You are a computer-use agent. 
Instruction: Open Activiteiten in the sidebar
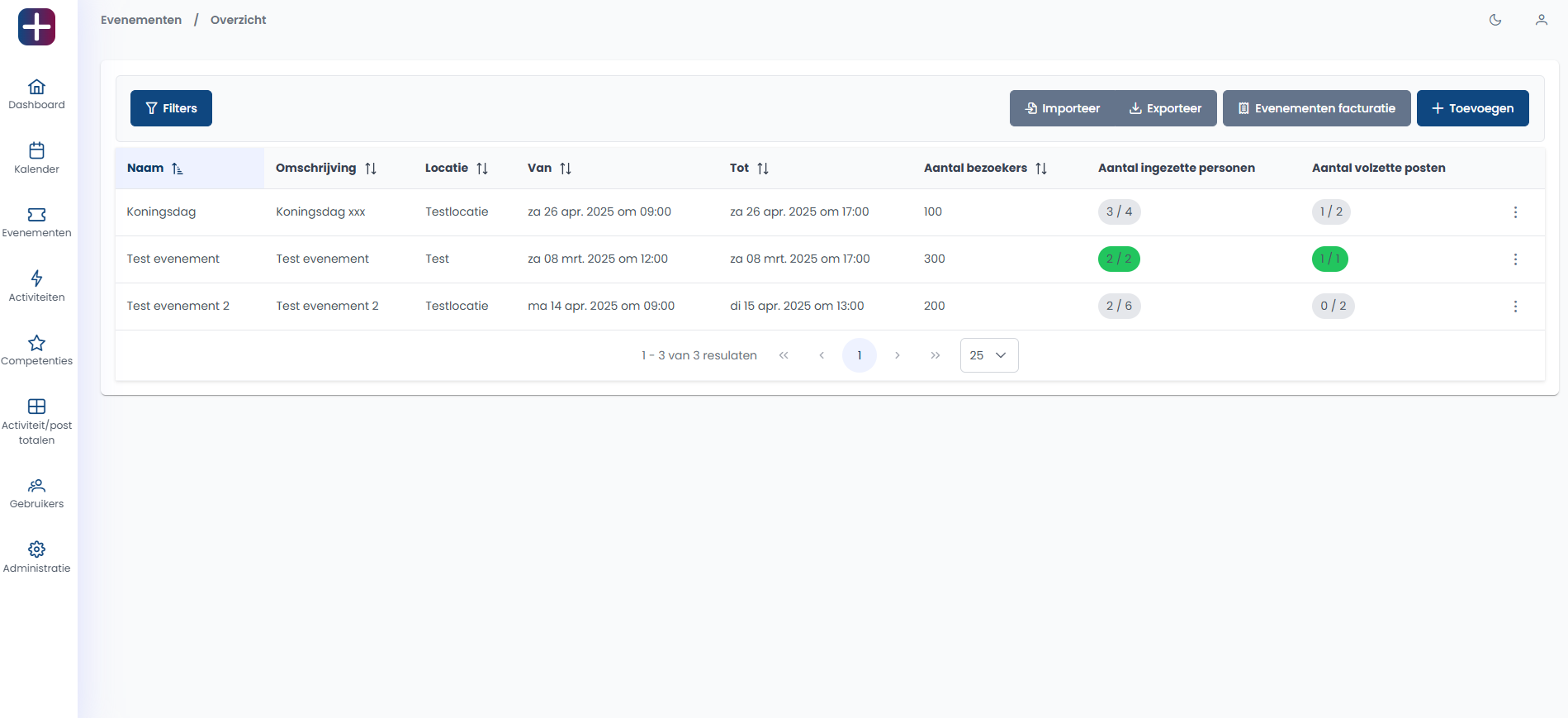[36, 286]
